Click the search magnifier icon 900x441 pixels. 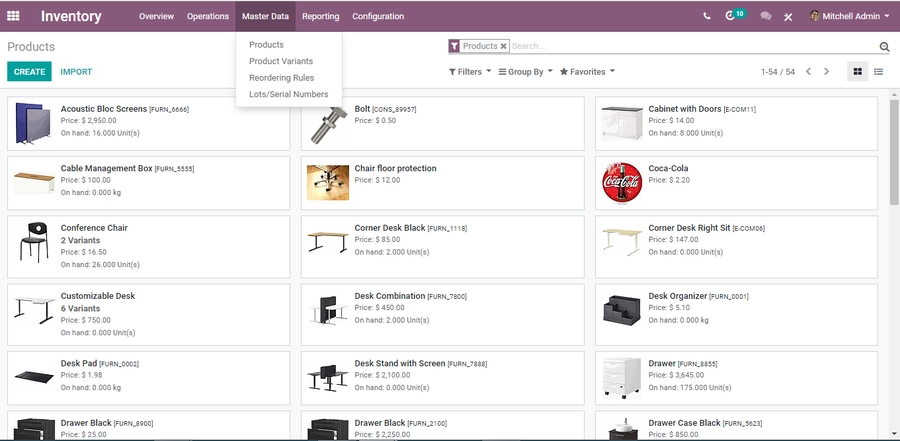(x=884, y=46)
